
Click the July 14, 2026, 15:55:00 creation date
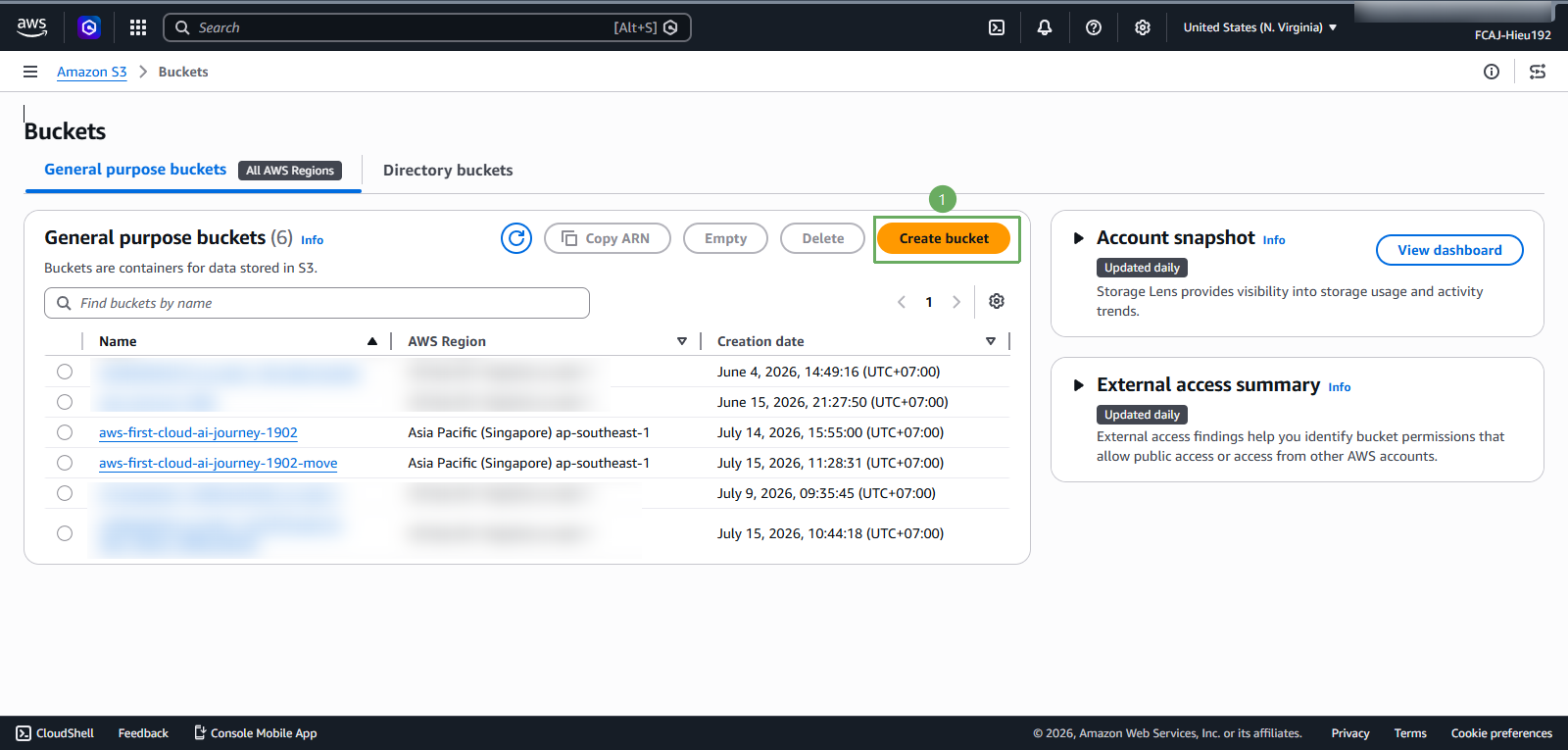pyautogui.click(x=830, y=432)
